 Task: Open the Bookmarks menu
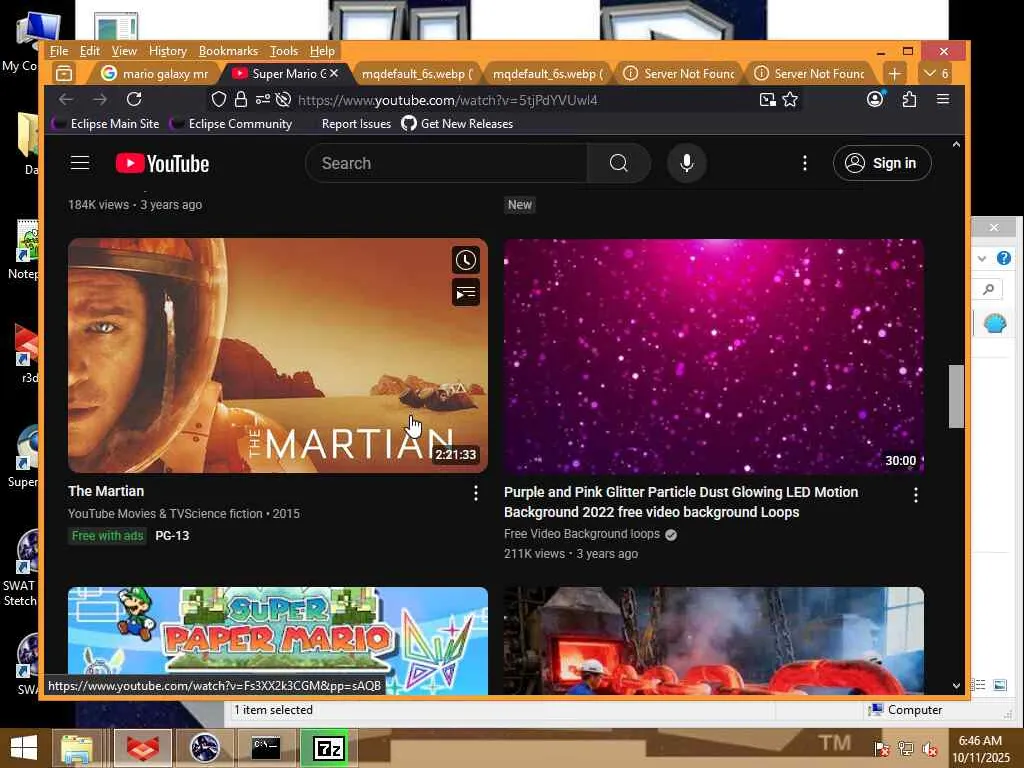tap(228, 51)
